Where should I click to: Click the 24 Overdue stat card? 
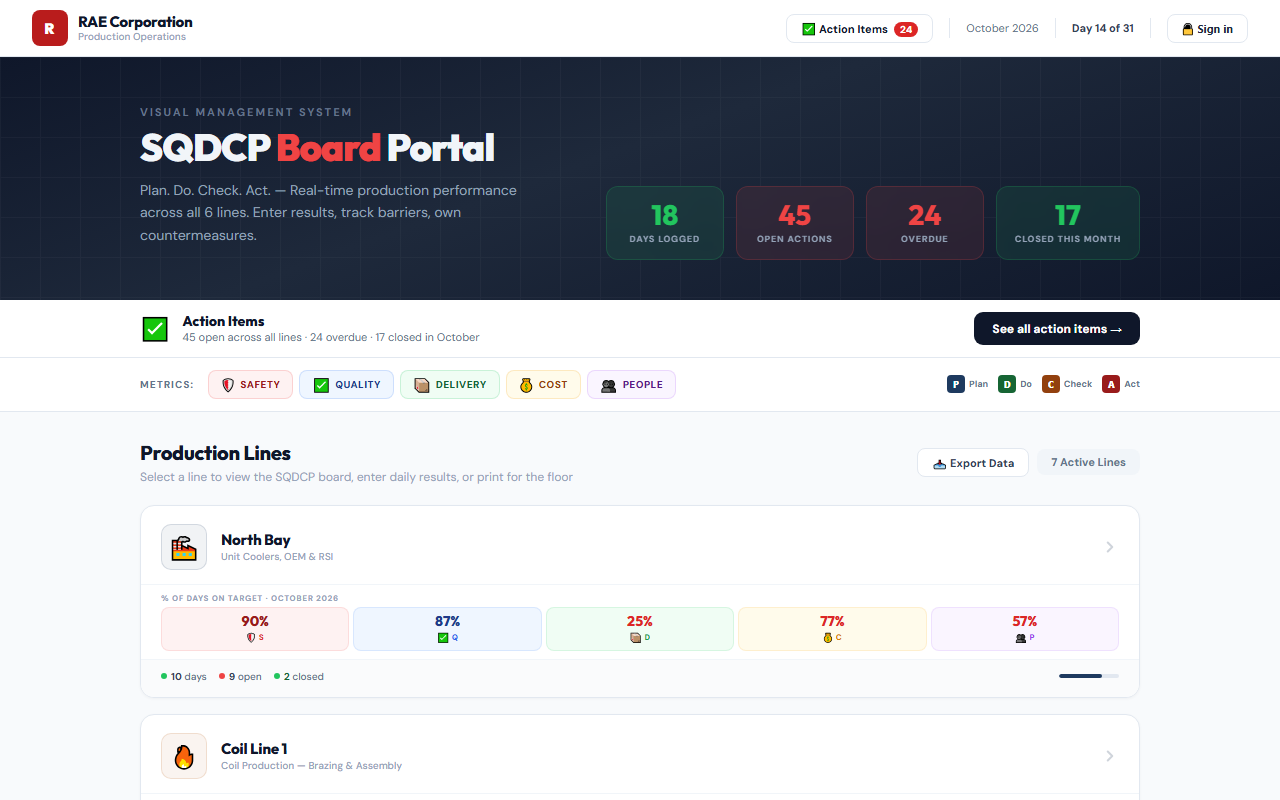(x=925, y=223)
